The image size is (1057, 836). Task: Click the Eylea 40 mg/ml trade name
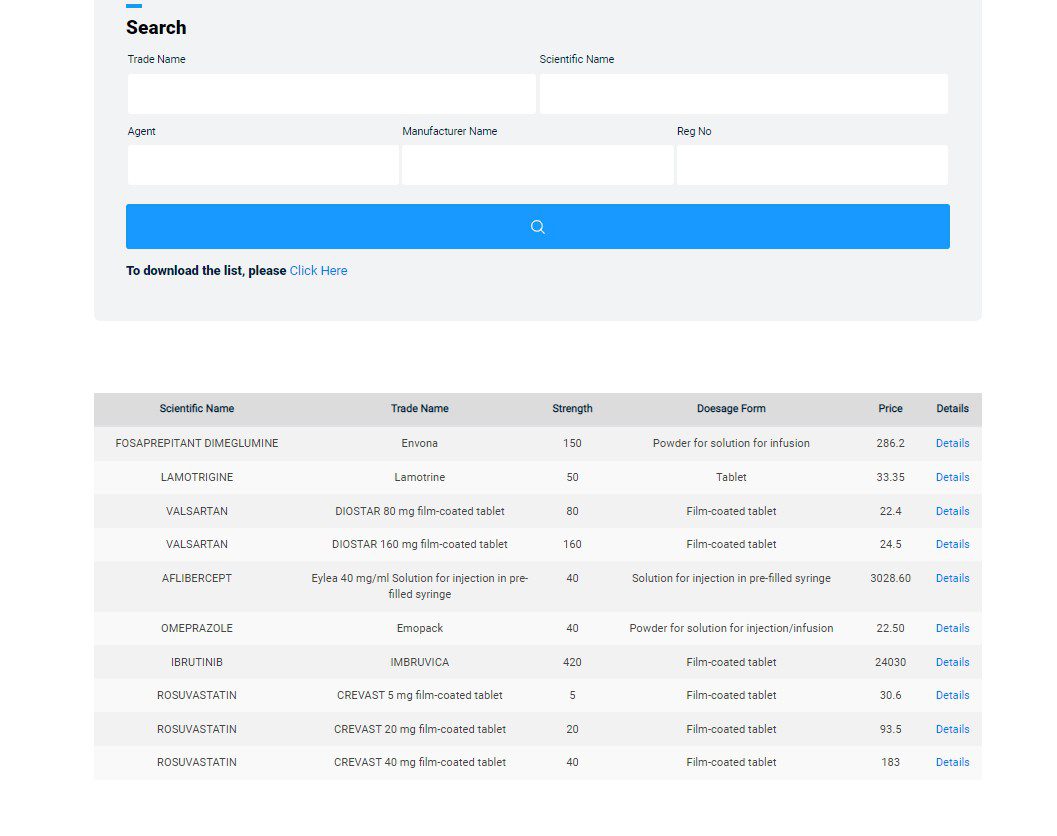[x=419, y=586]
